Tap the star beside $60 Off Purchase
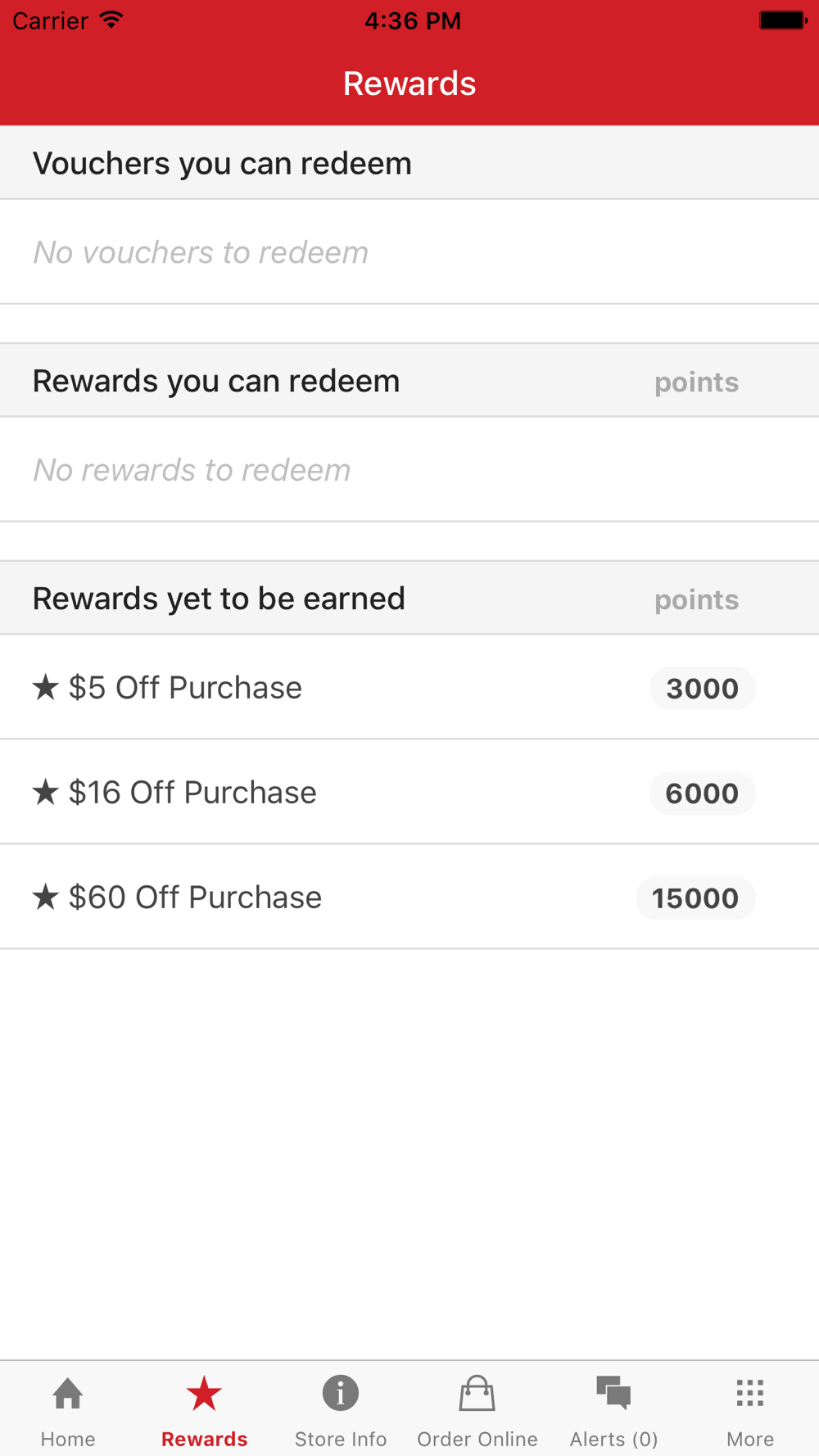 tap(46, 898)
